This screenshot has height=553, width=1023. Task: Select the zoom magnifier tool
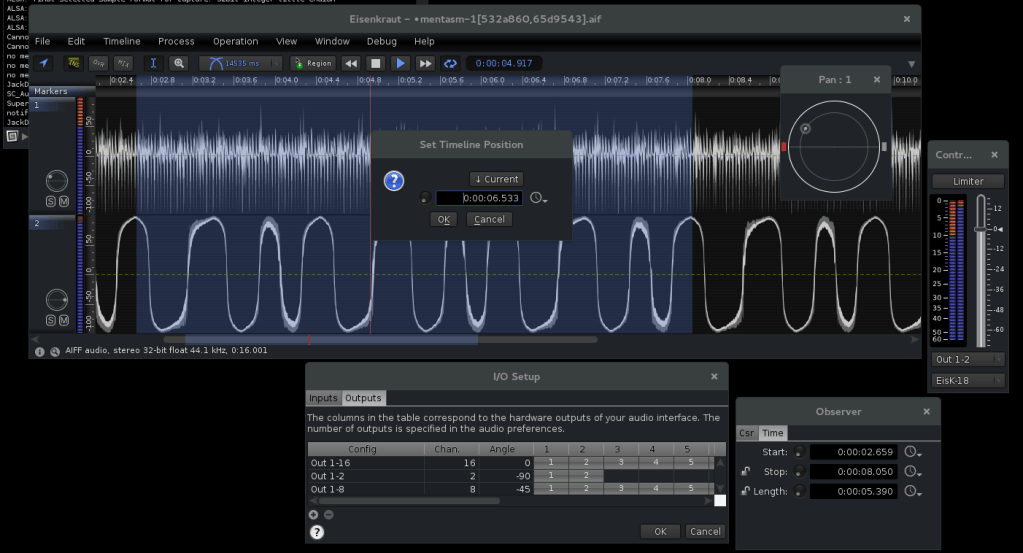180,63
